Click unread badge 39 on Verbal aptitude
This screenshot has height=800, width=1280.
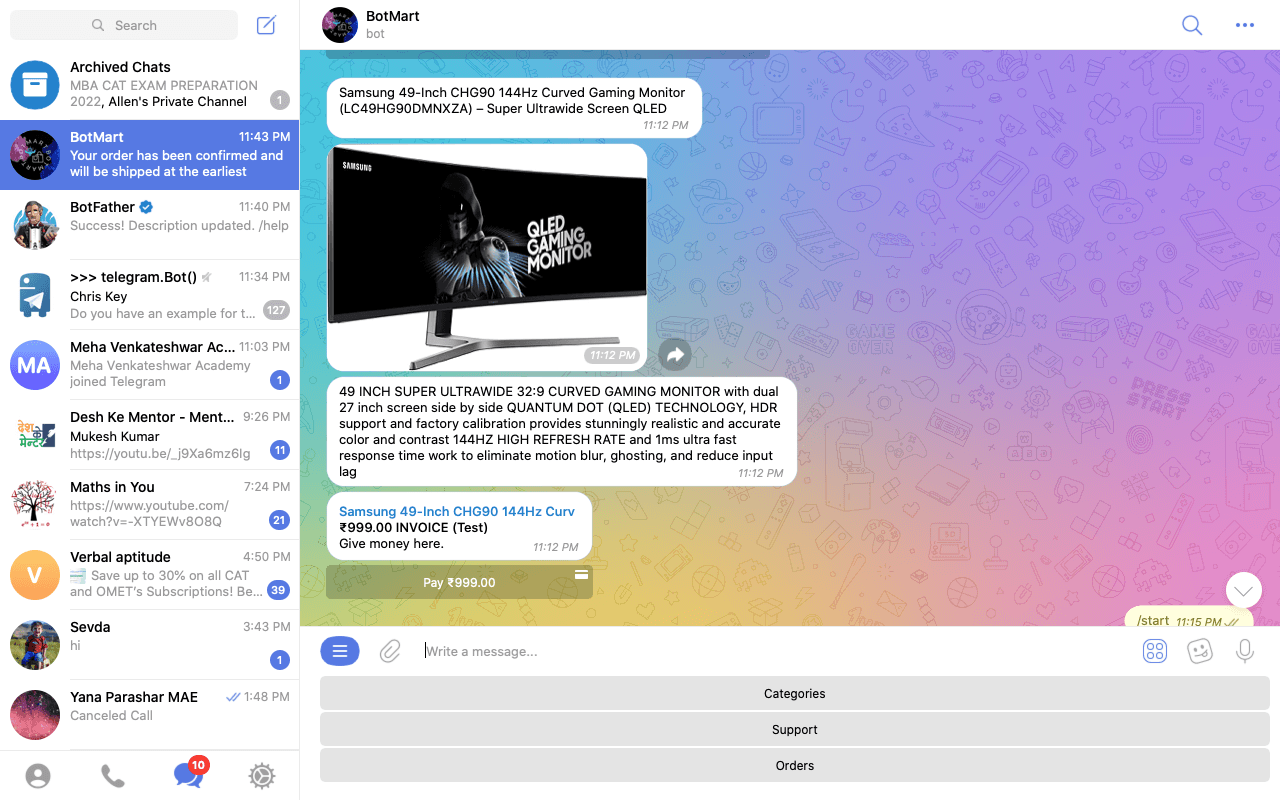[278, 590]
